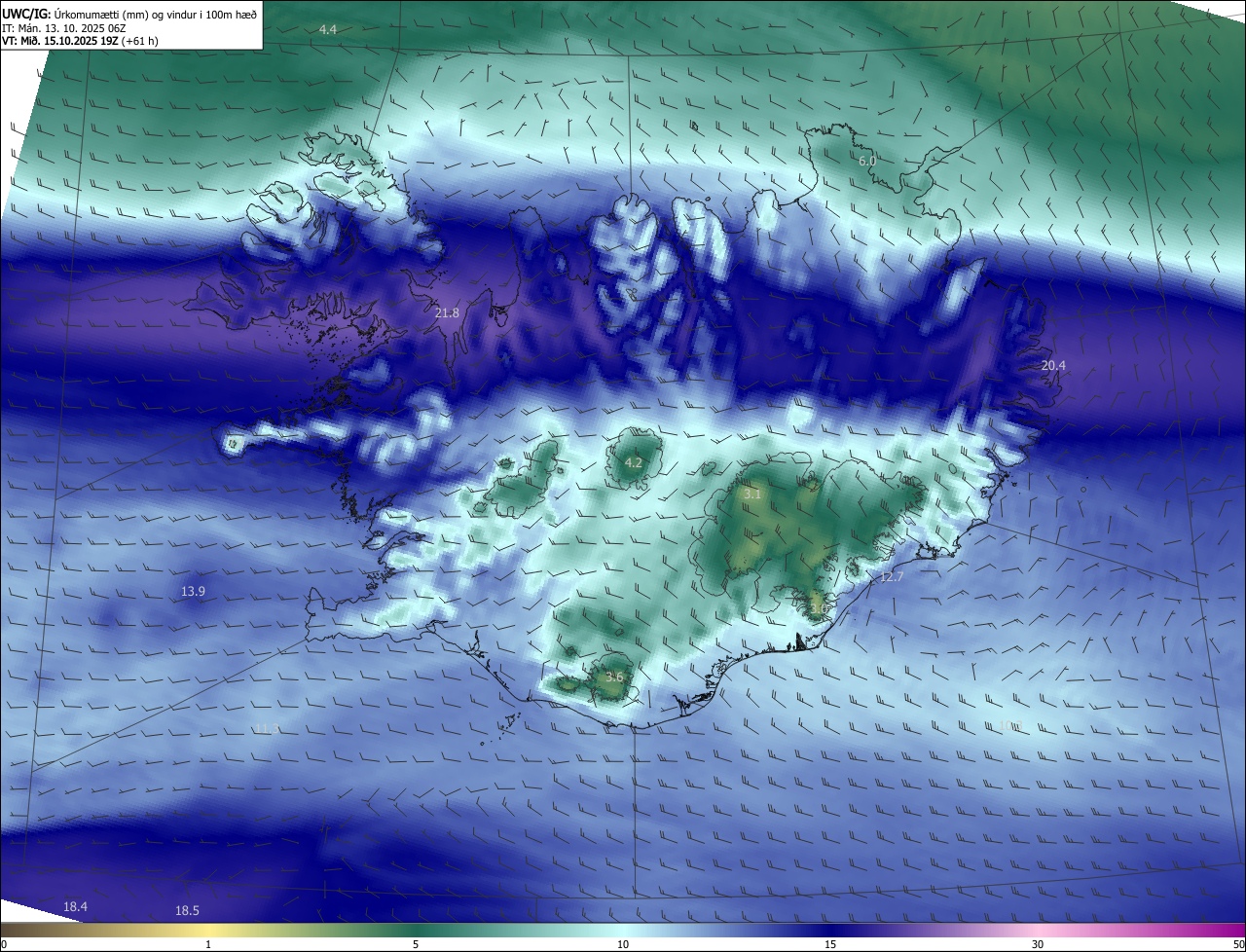Screen dimensions: 1246x952
Task: Click the 4.2 value label on the map
Action: [x=633, y=462]
